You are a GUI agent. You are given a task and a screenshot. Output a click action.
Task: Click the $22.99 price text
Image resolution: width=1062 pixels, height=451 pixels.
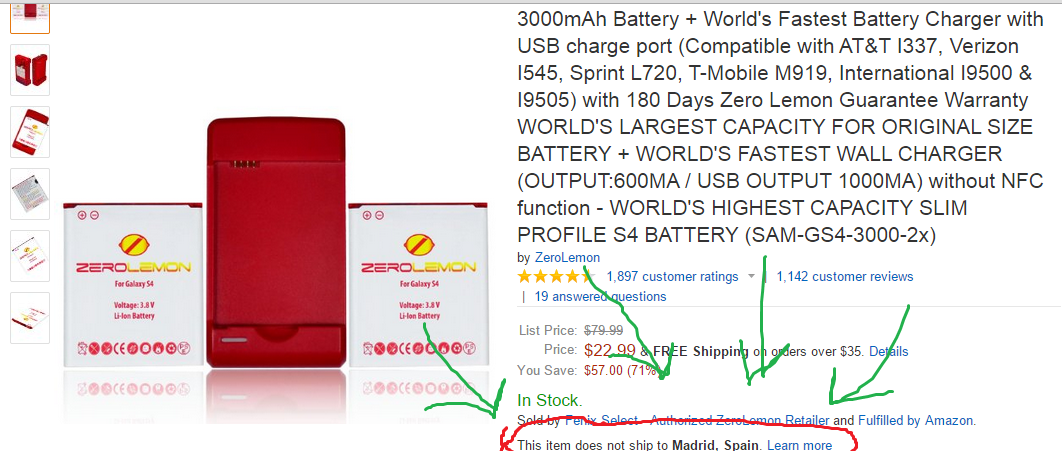click(x=610, y=351)
